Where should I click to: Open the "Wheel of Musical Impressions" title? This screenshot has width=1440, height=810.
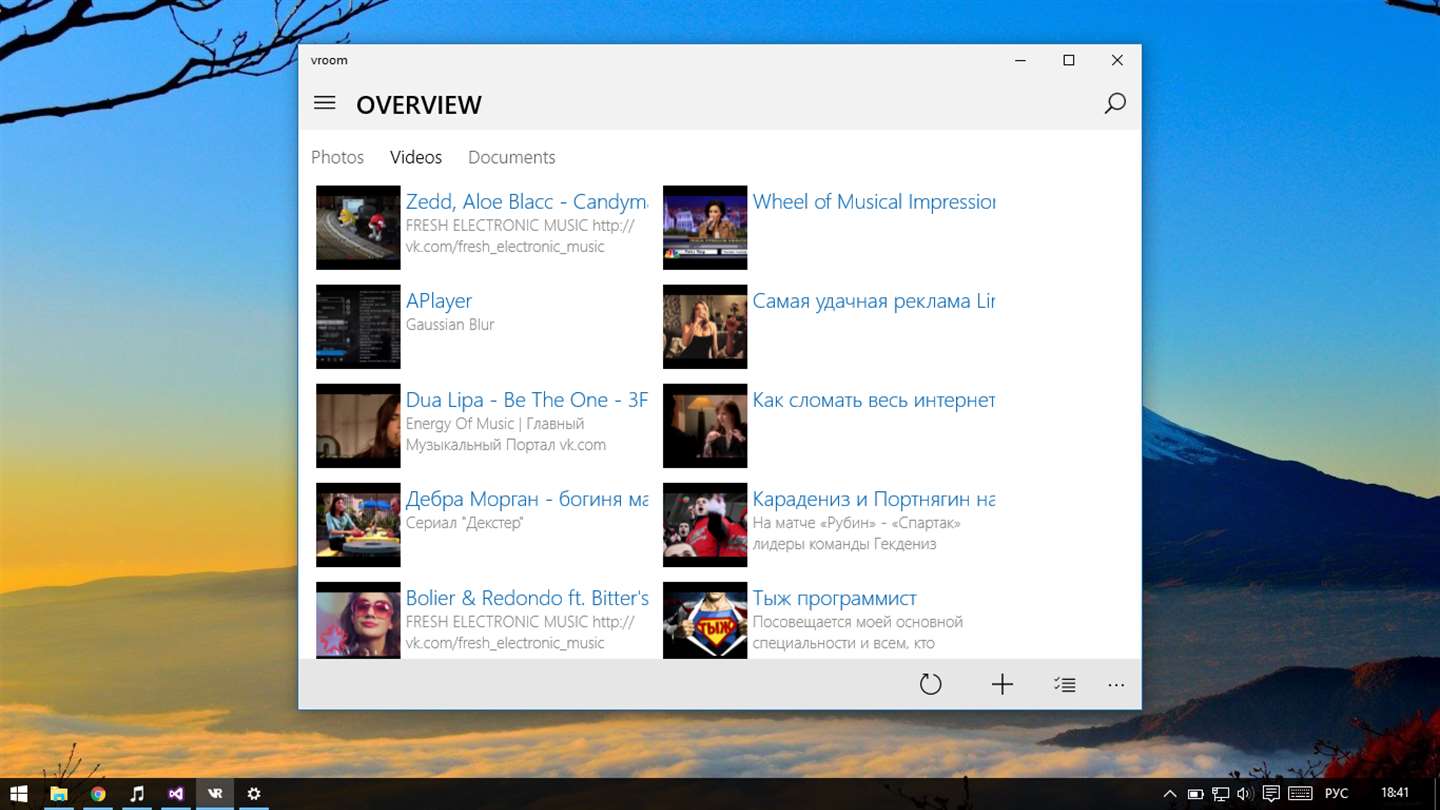click(x=873, y=202)
